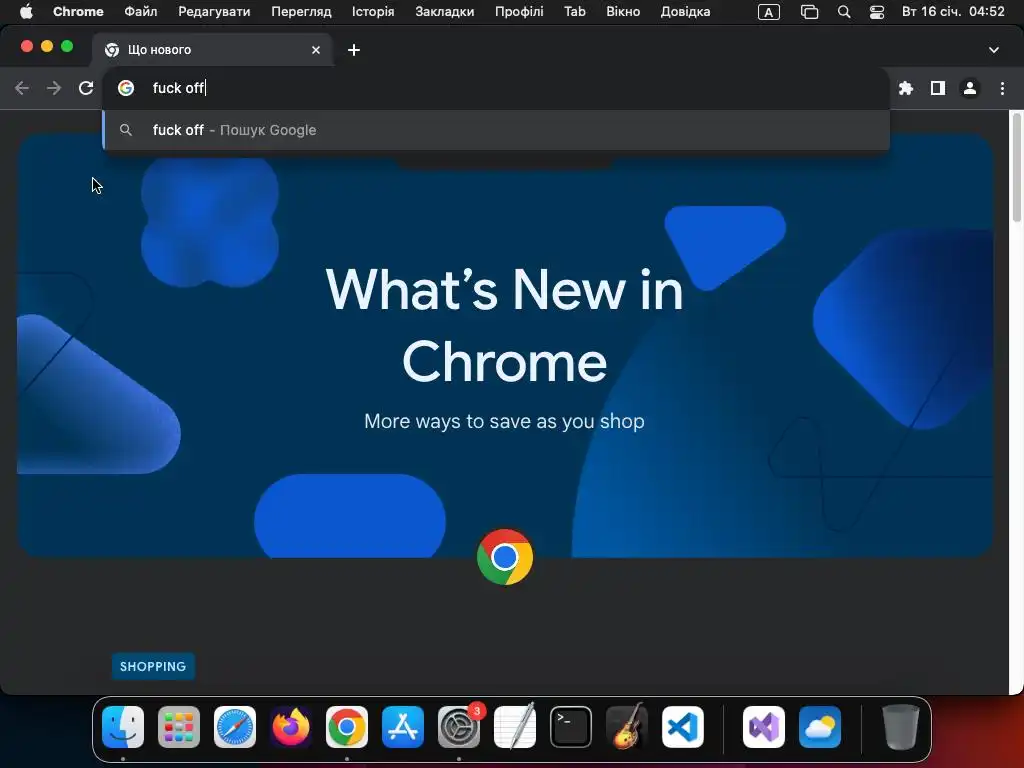
Task: Launch Visual Studio Code from the Dock
Action: (x=683, y=727)
